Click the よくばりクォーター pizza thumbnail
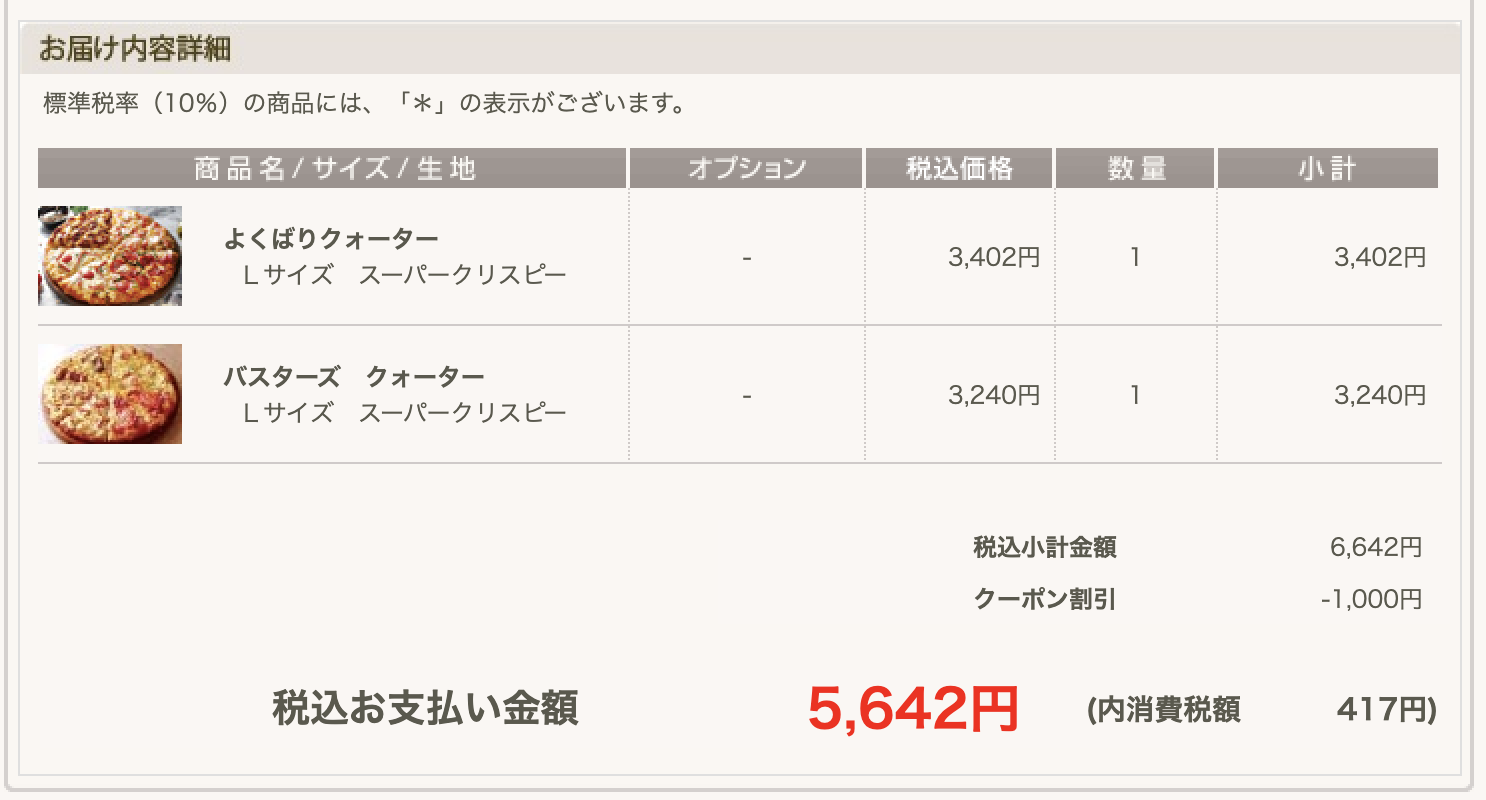Viewport: 1486px width, 800px height. [110, 256]
